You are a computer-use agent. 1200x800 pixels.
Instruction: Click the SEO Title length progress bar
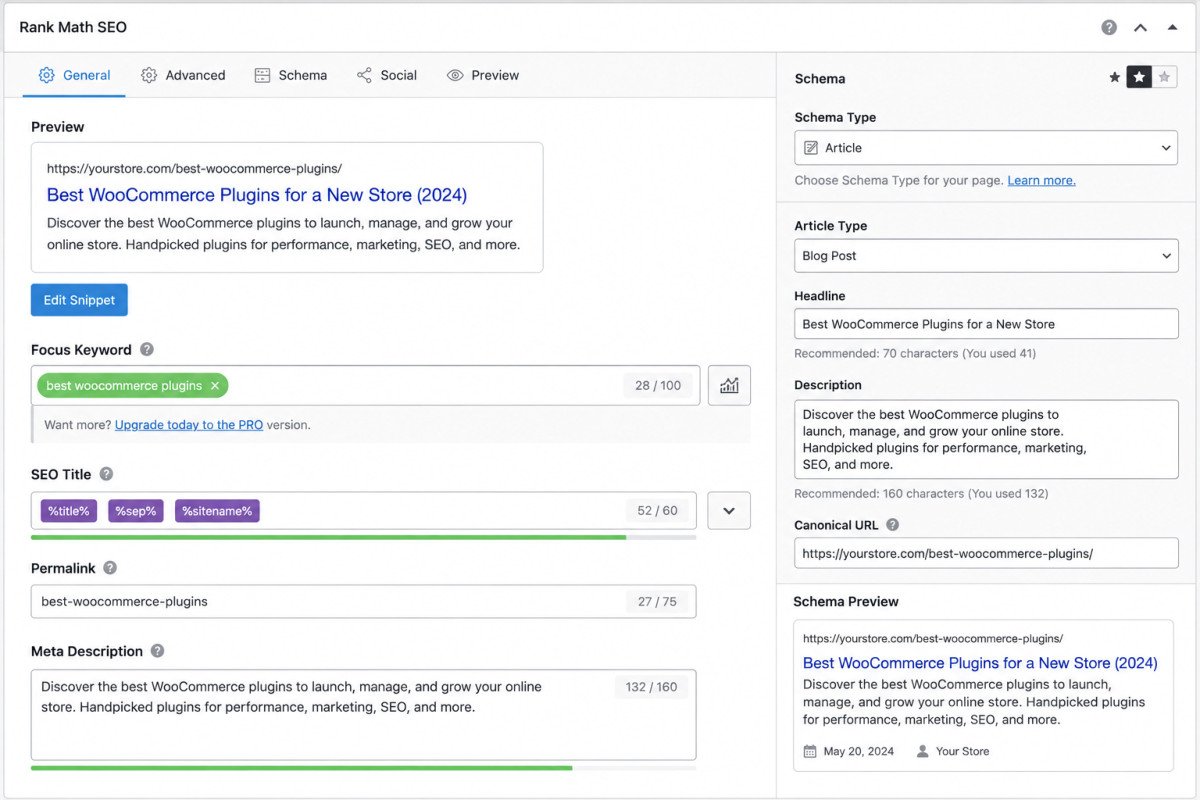tap(364, 537)
